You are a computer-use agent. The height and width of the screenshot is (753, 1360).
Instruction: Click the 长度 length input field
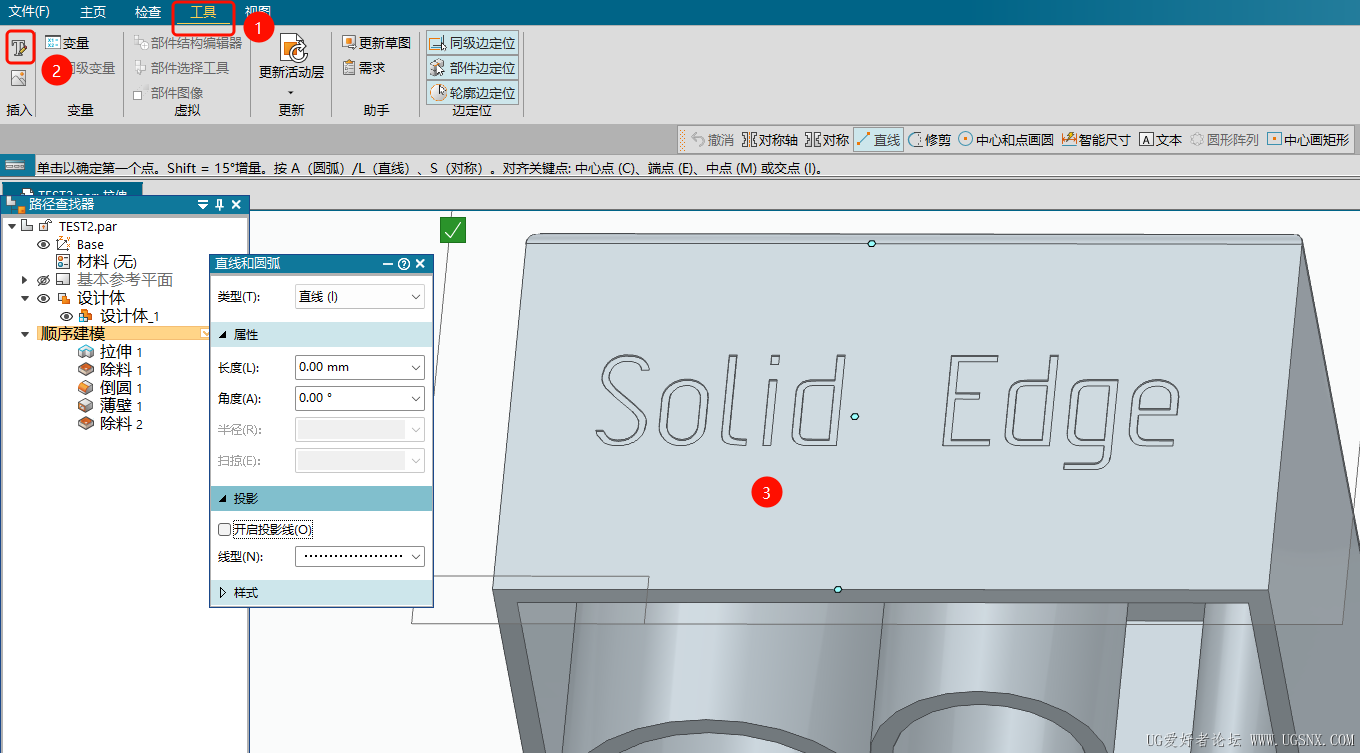click(352, 367)
